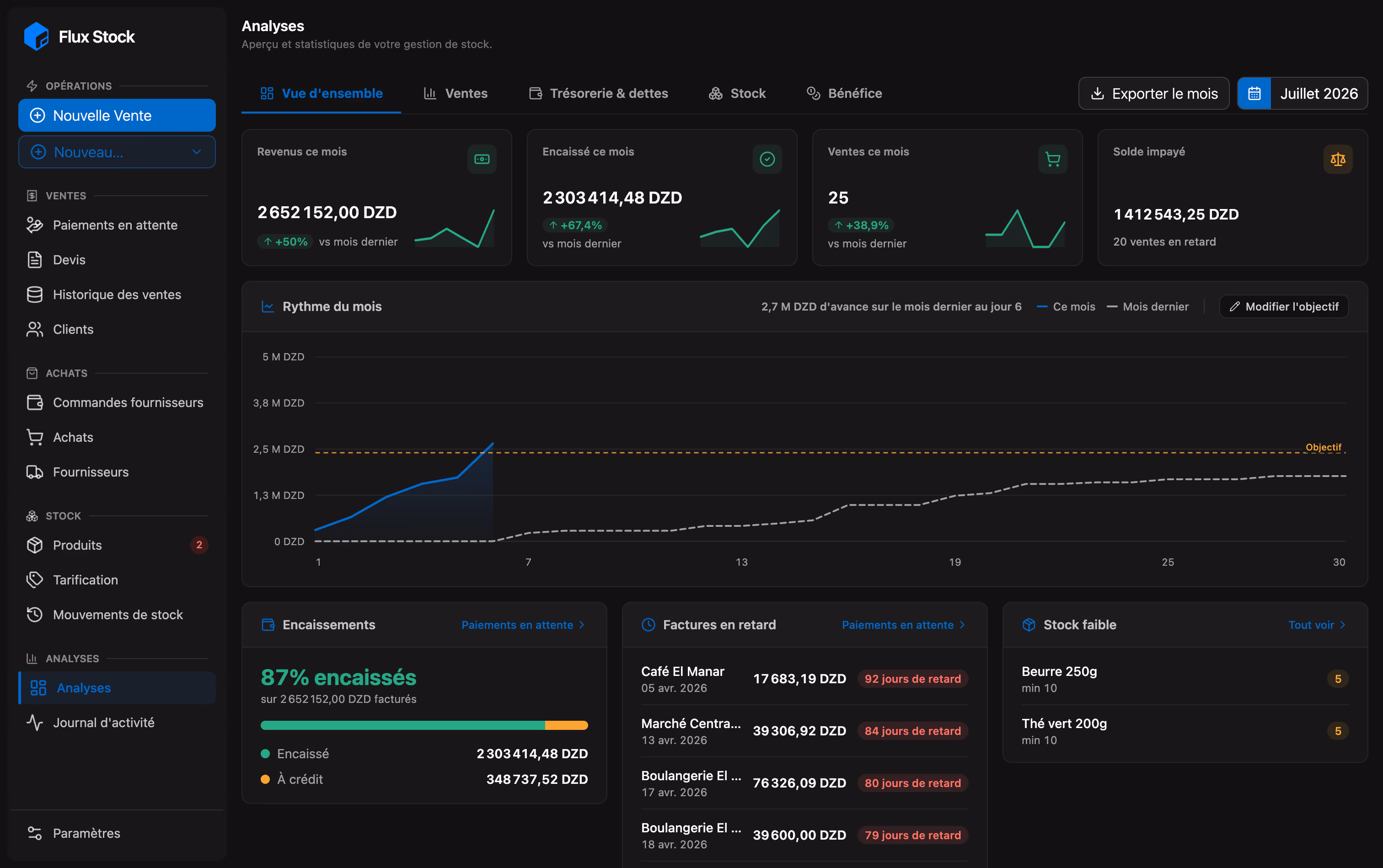Click the Achats cart icon in sidebar
This screenshot has height=868, width=1383.
tap(34, 438)
